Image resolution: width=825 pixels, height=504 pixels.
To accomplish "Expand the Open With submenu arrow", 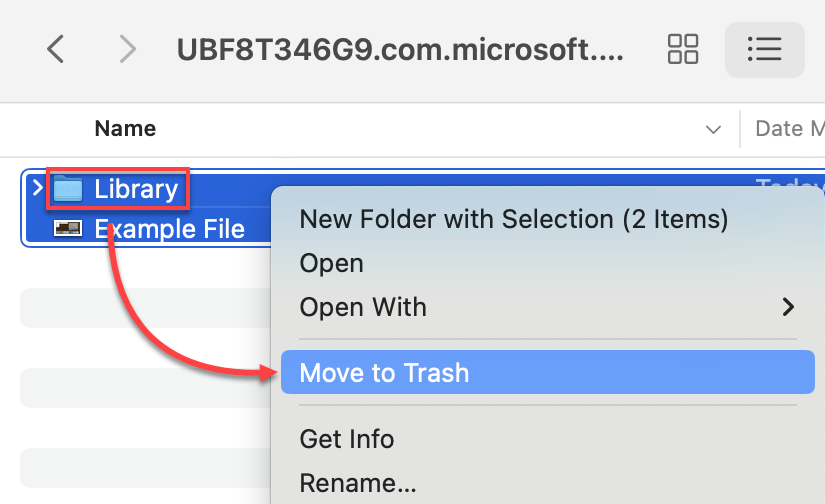I will (x=788, y=307).
